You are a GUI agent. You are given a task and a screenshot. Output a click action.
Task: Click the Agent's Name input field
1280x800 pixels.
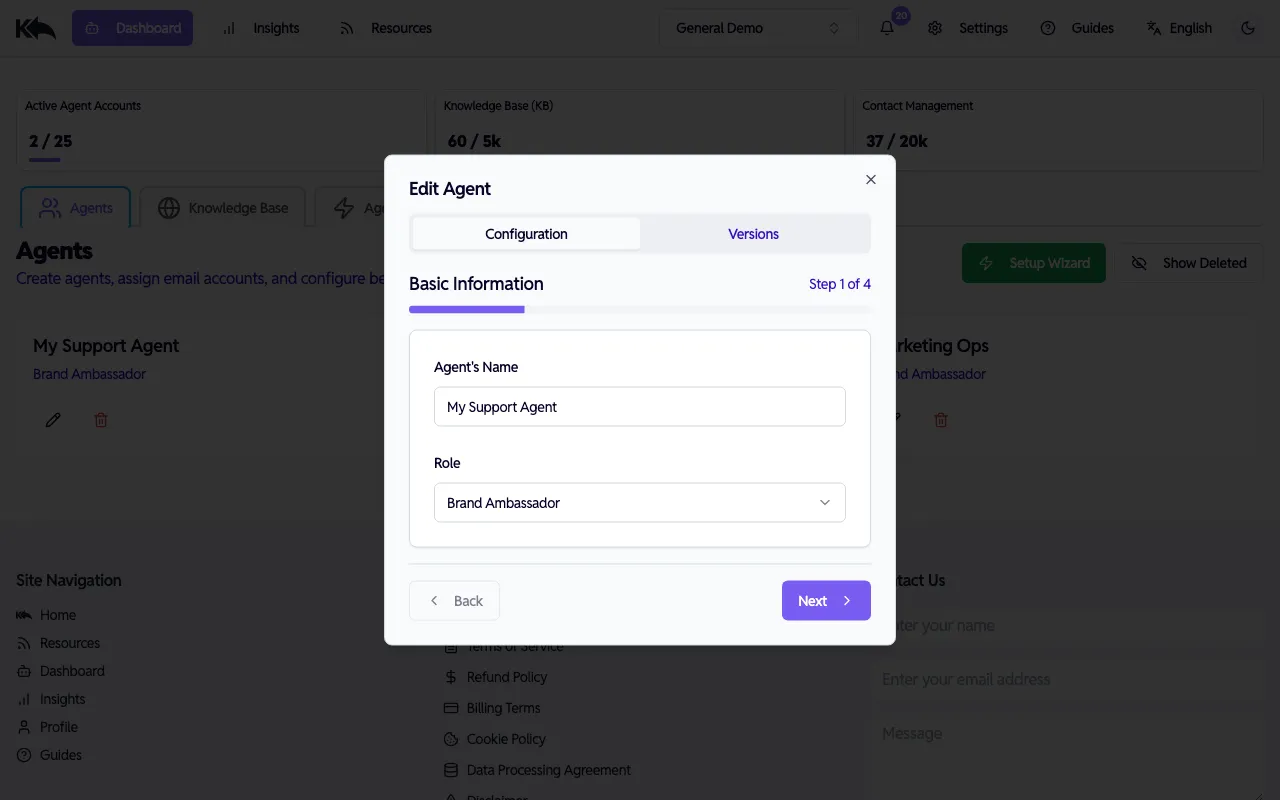pyautogui.click(x=639, y=407)
